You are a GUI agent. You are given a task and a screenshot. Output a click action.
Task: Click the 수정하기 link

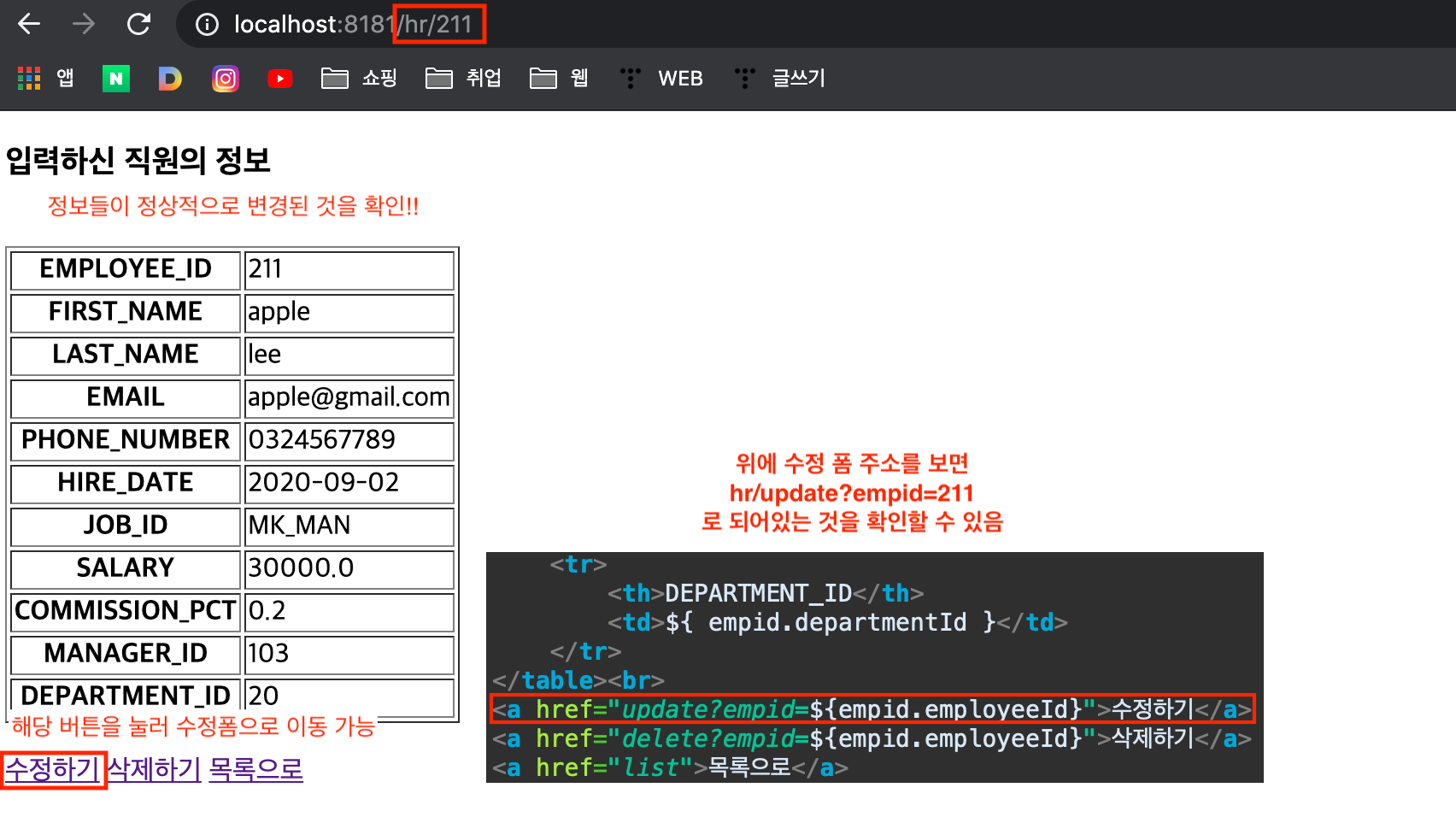[x=53, y=769]
